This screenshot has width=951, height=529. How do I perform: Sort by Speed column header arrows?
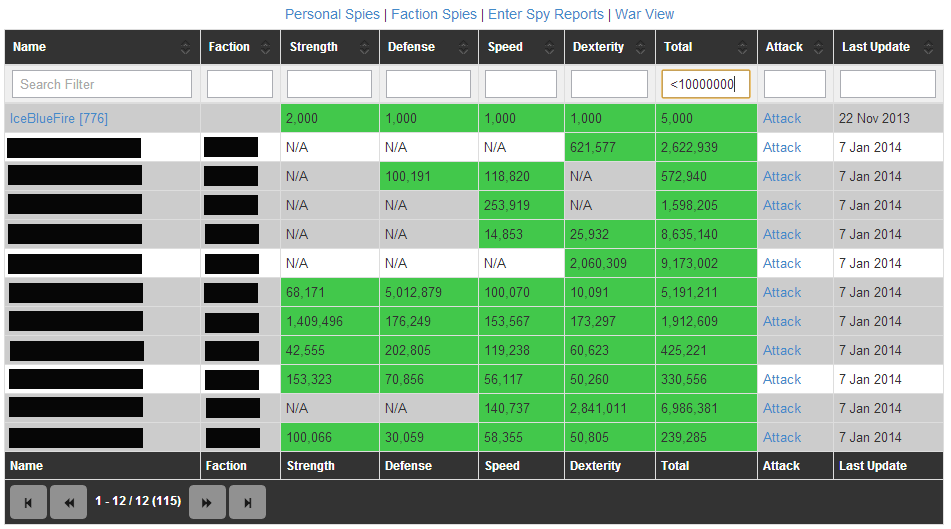(549, 47)
